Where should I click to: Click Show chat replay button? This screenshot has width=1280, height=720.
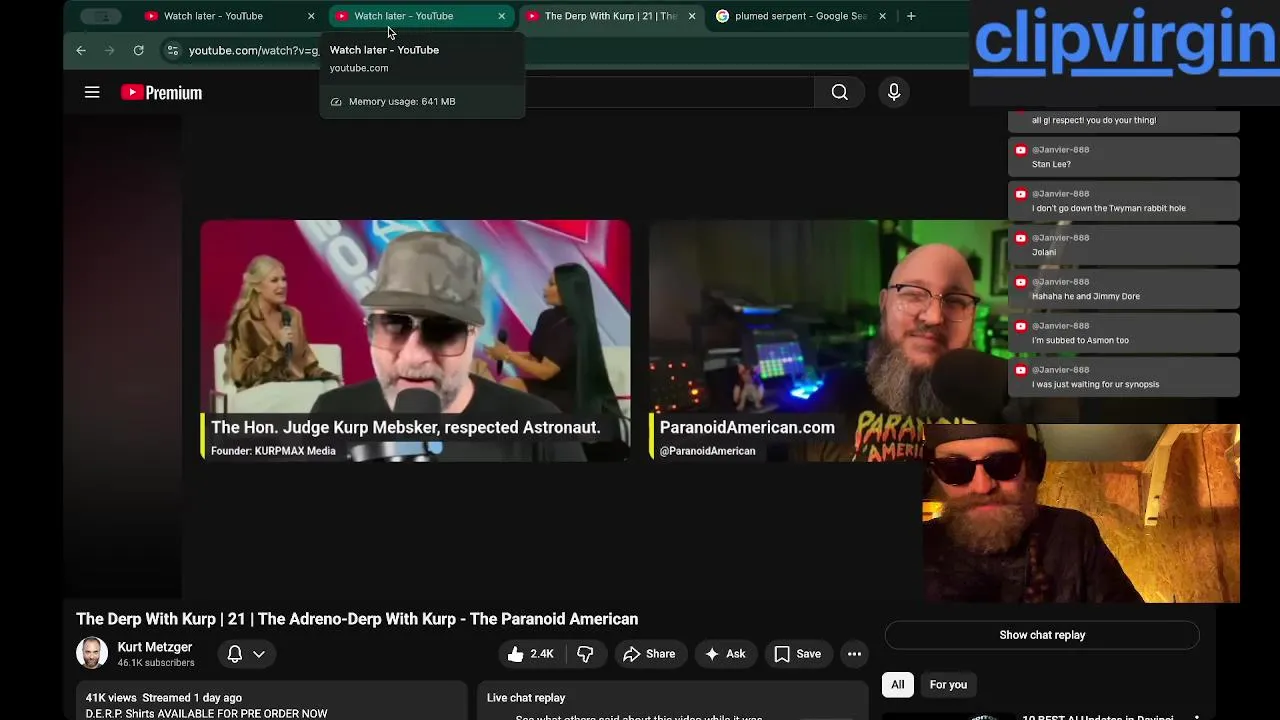tap(1042, 635)
